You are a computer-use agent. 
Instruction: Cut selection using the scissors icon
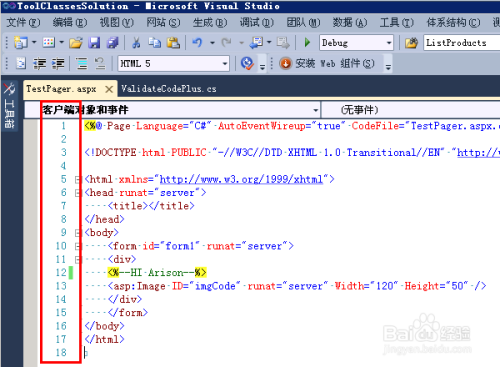pos(136,43)
